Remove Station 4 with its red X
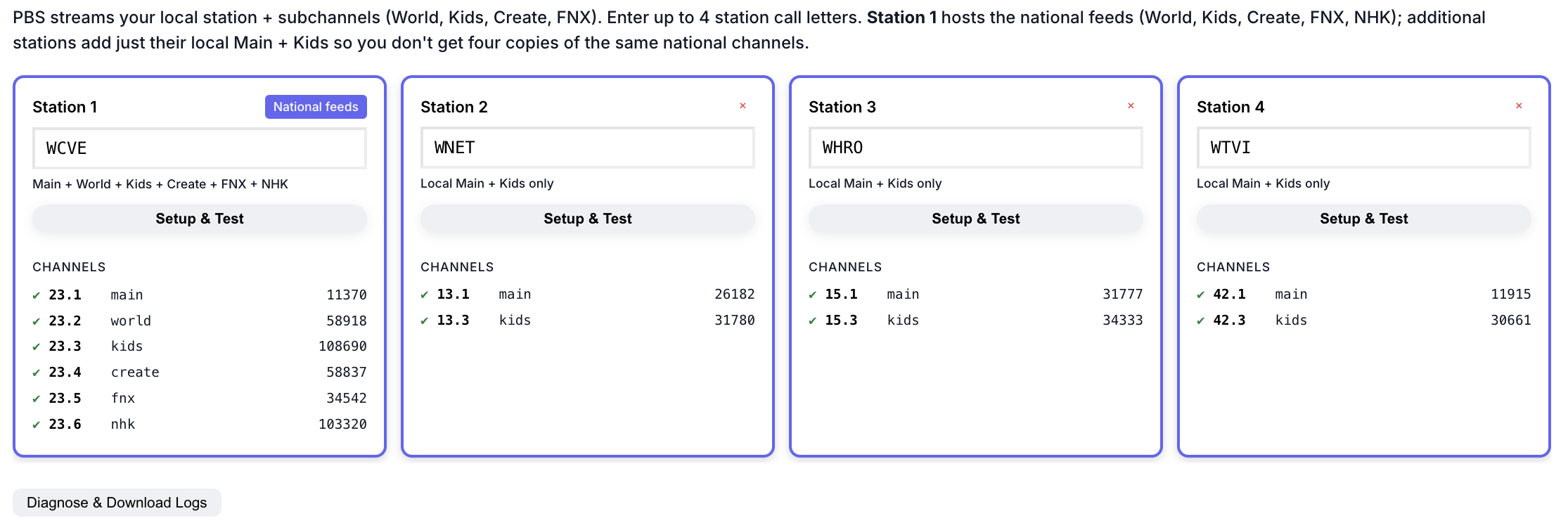 [x=1519, y=106]
